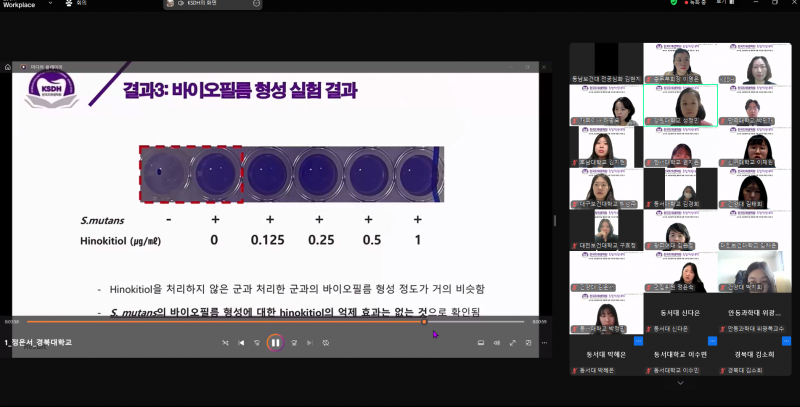Image resolution: width=800 pixels, height=407 pixels.
Task: Click the Workplace label at top left
Action: point(18,4)
